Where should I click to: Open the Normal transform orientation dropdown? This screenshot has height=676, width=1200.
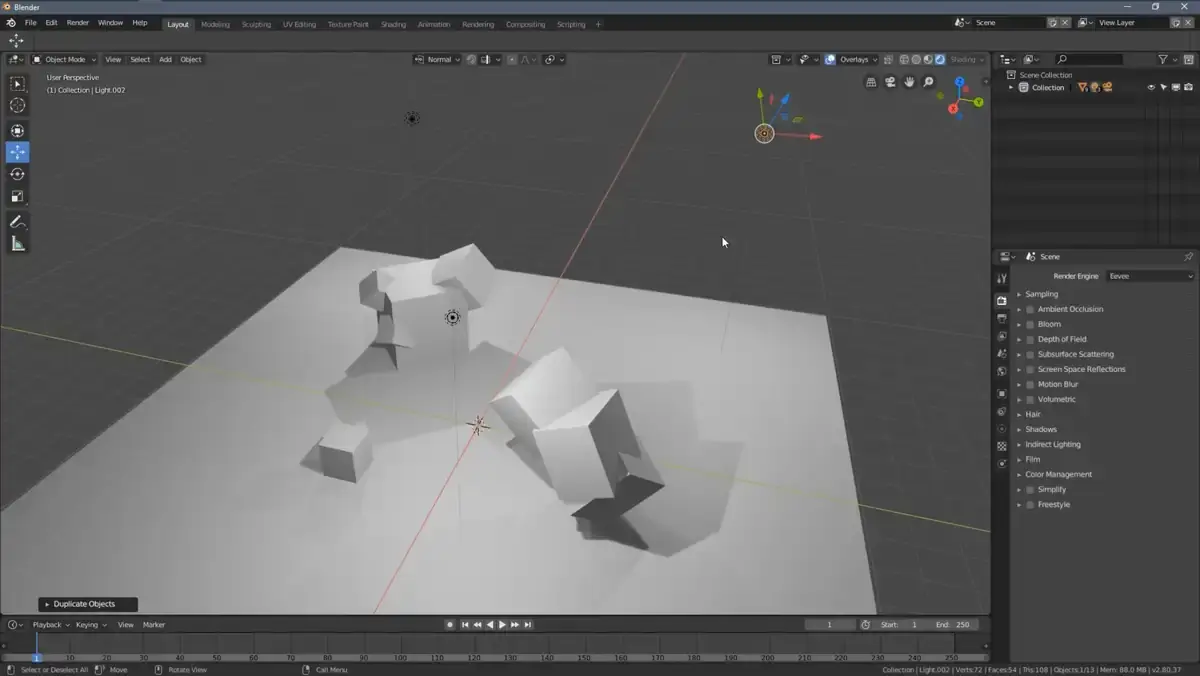[x=438, y=59]
